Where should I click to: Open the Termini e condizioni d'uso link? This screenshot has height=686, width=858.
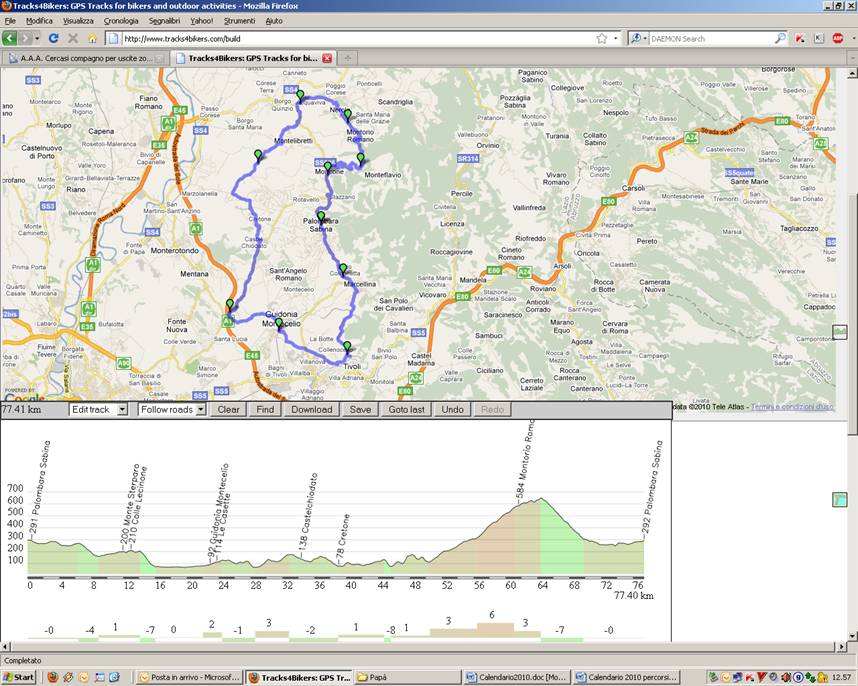tap(792, 406)
